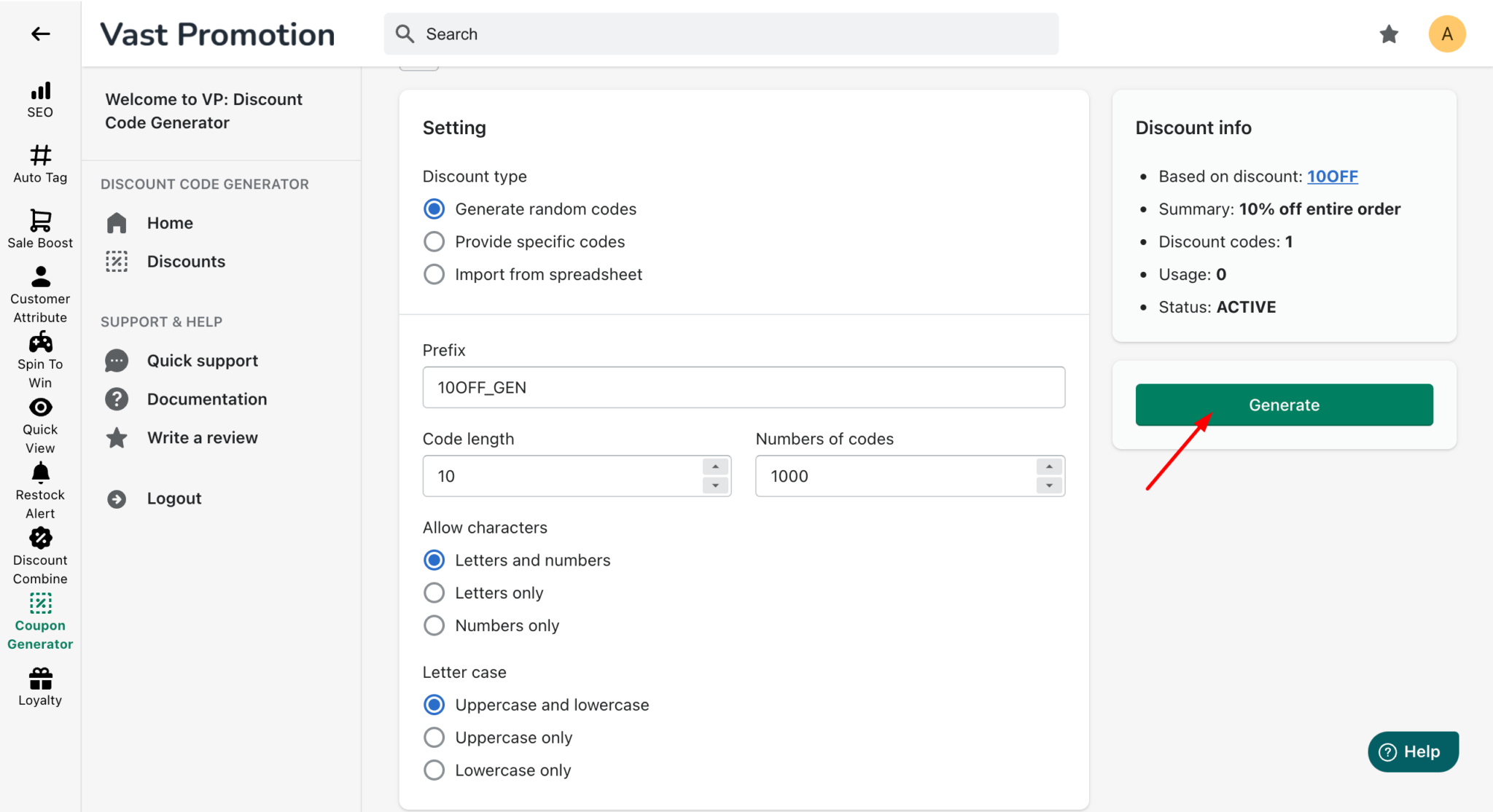Open the SEO section

[x=40, y=98]
